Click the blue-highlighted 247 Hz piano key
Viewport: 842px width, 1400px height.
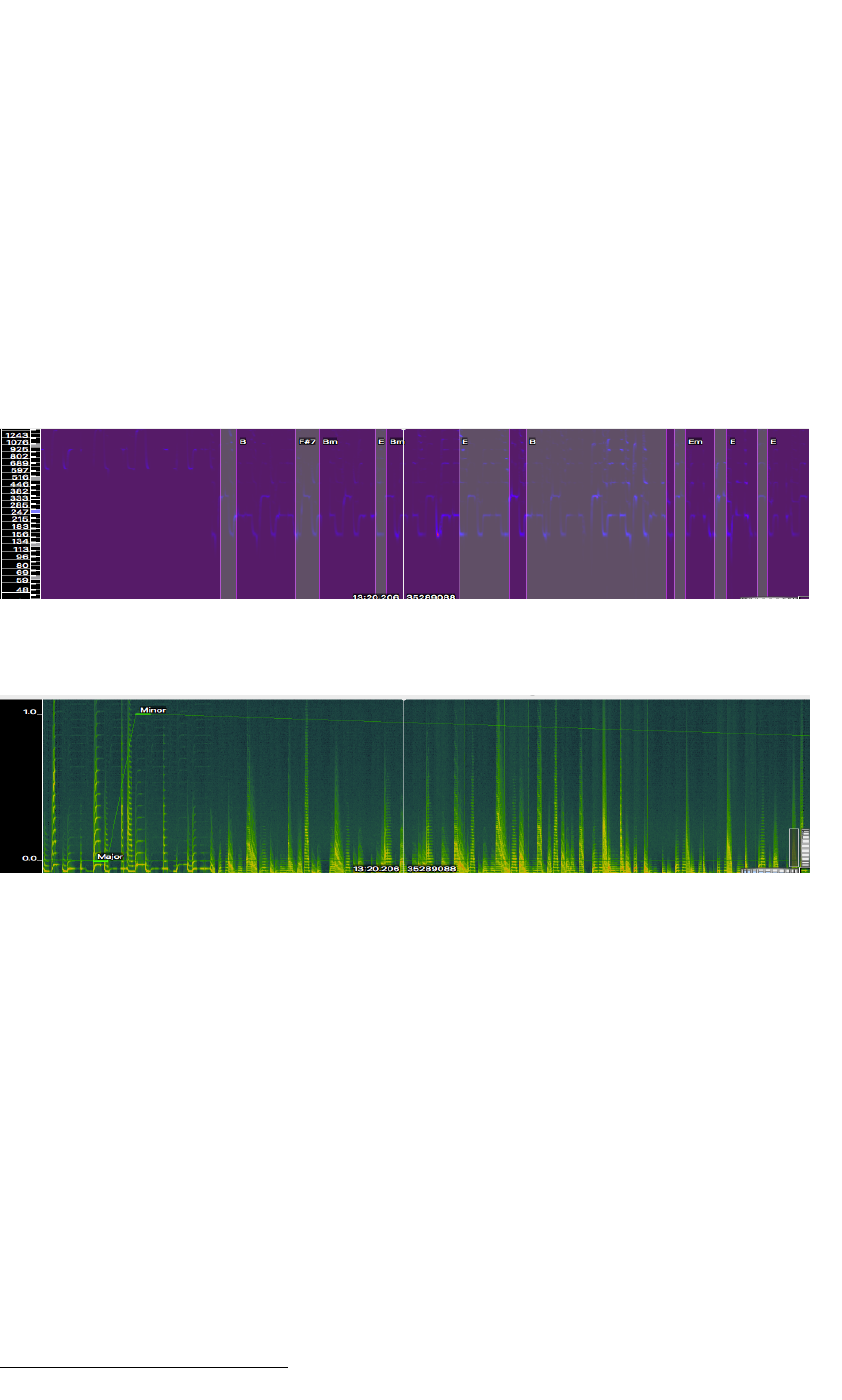coord(35,512)
